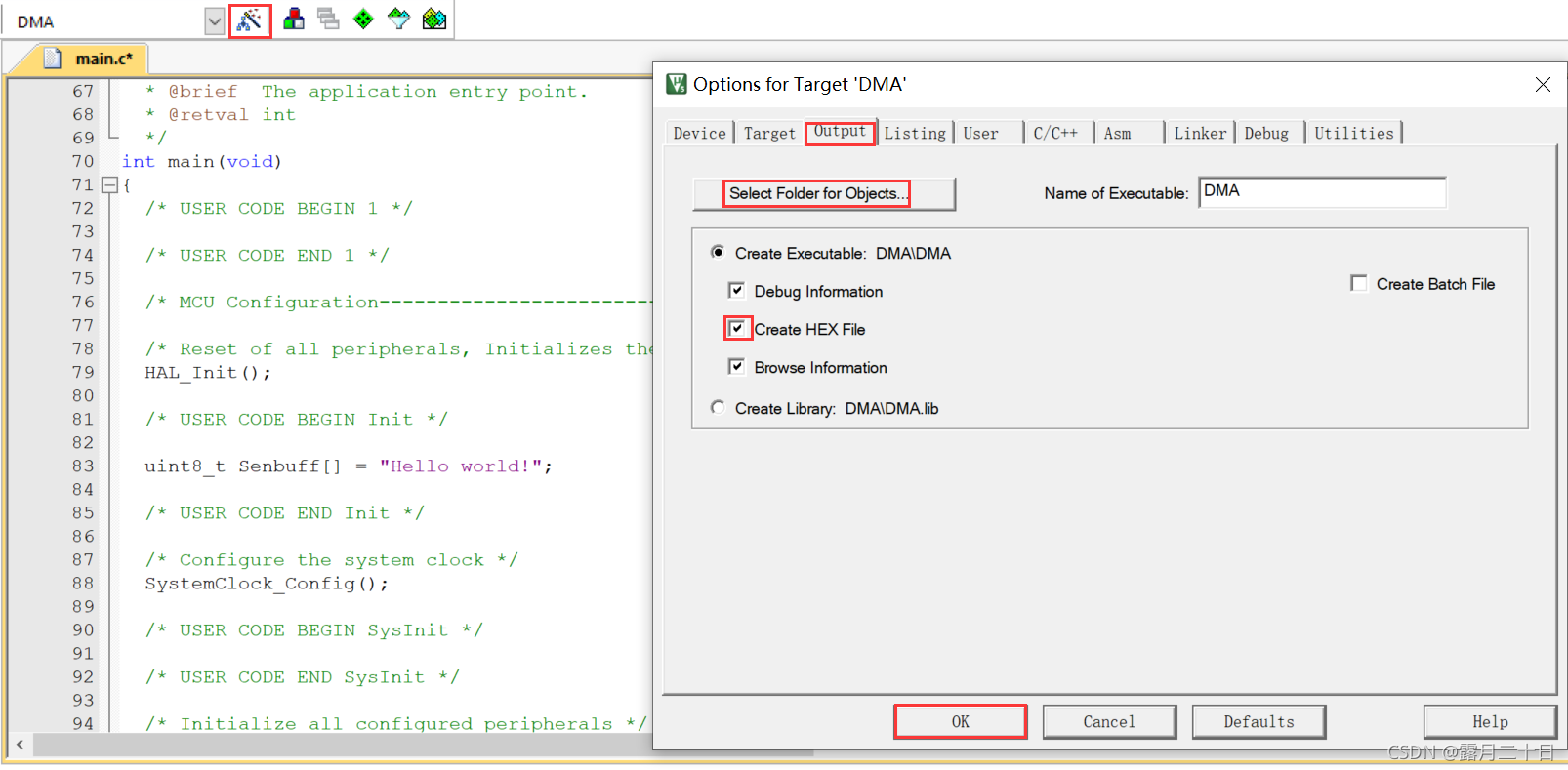
Task: Toggle the Debug Information checkbox
Action: click(x=736, y=291)
